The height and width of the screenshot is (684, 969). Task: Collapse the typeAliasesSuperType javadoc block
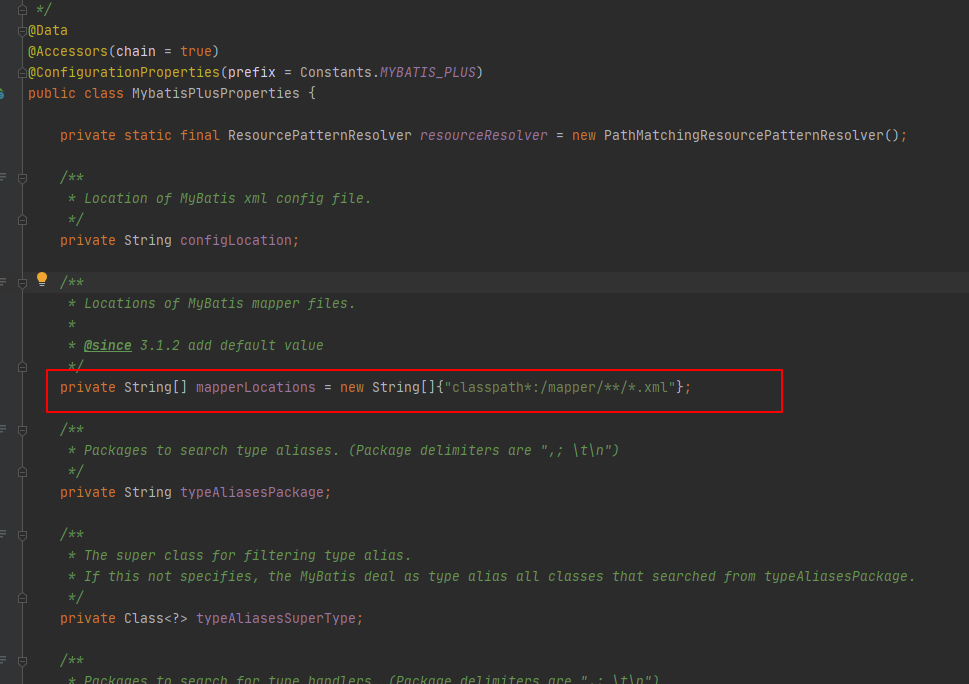point(22,534)
